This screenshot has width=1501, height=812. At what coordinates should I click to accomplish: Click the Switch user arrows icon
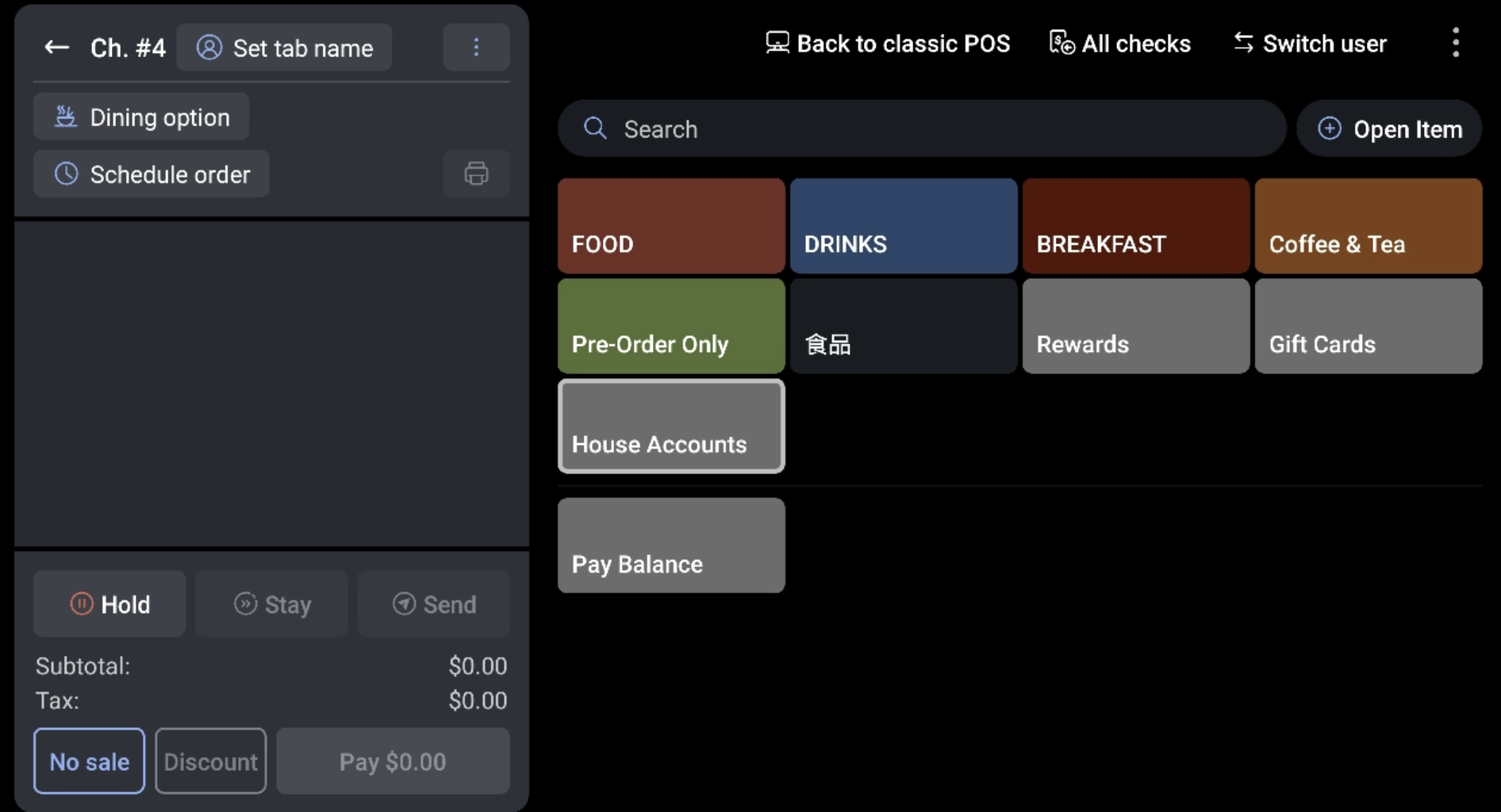1242,43
